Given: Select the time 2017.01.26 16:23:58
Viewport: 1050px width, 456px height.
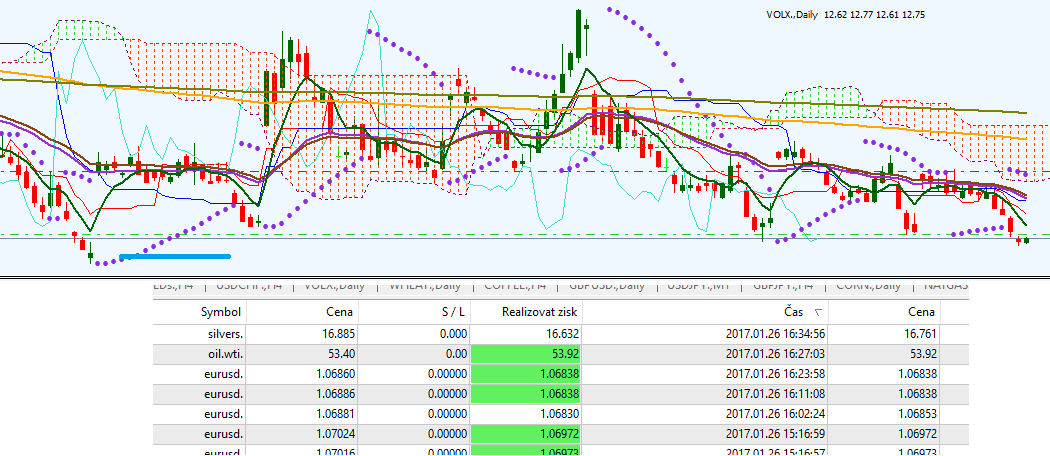Looking at the screenshot, I should pyautogui.click(x=775, y=374).
